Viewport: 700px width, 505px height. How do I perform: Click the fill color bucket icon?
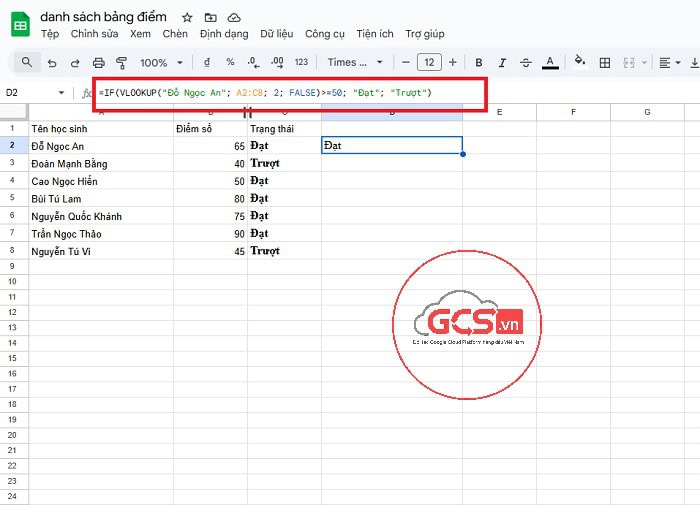click(579, 62)
